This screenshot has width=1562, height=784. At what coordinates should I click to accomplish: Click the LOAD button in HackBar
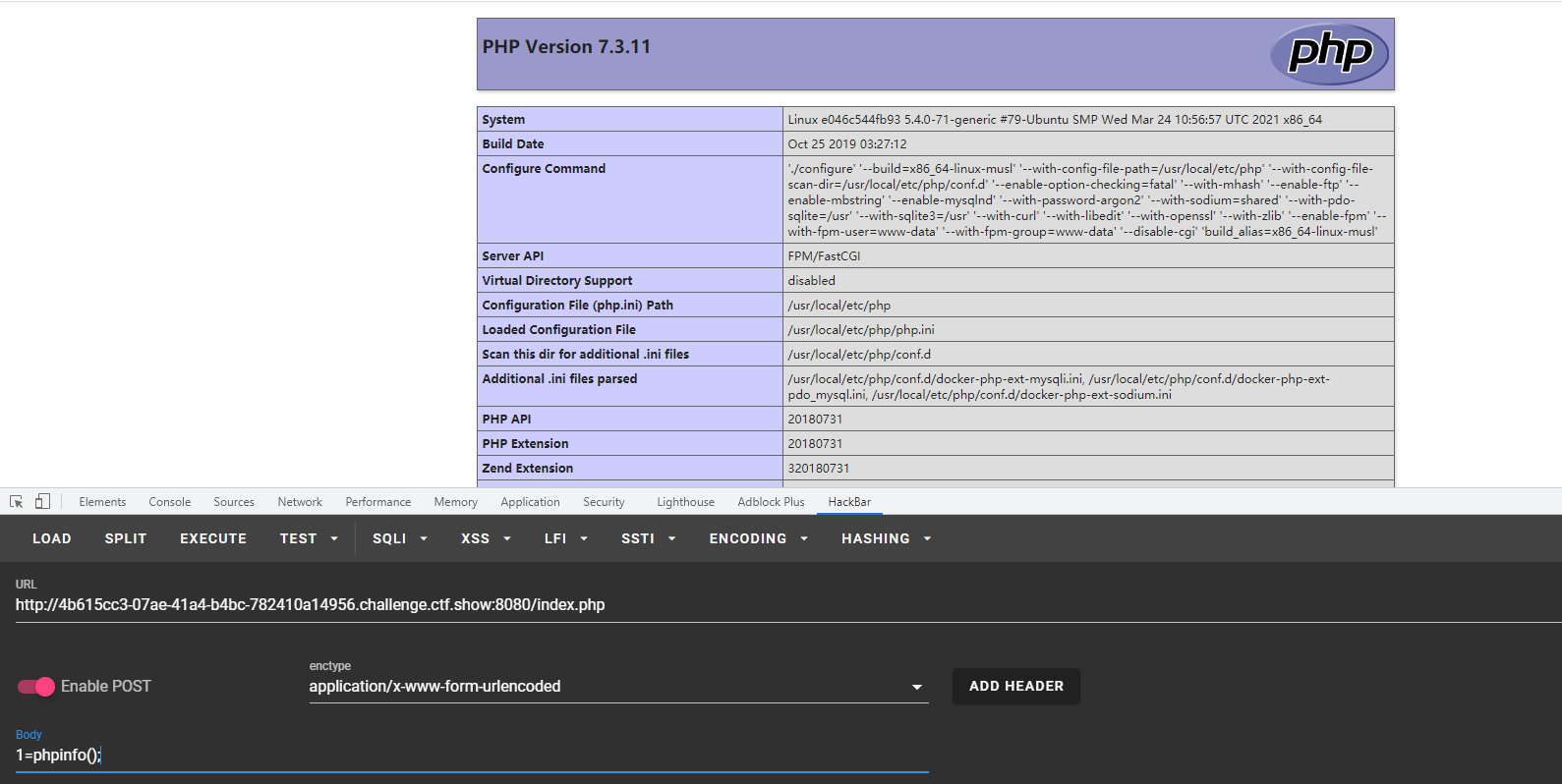point(52,538)
